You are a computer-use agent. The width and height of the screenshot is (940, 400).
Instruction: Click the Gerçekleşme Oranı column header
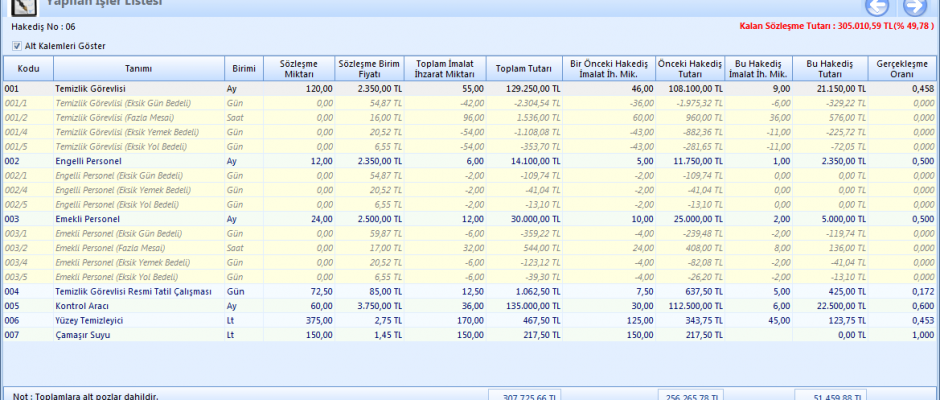tap(902, 68)
